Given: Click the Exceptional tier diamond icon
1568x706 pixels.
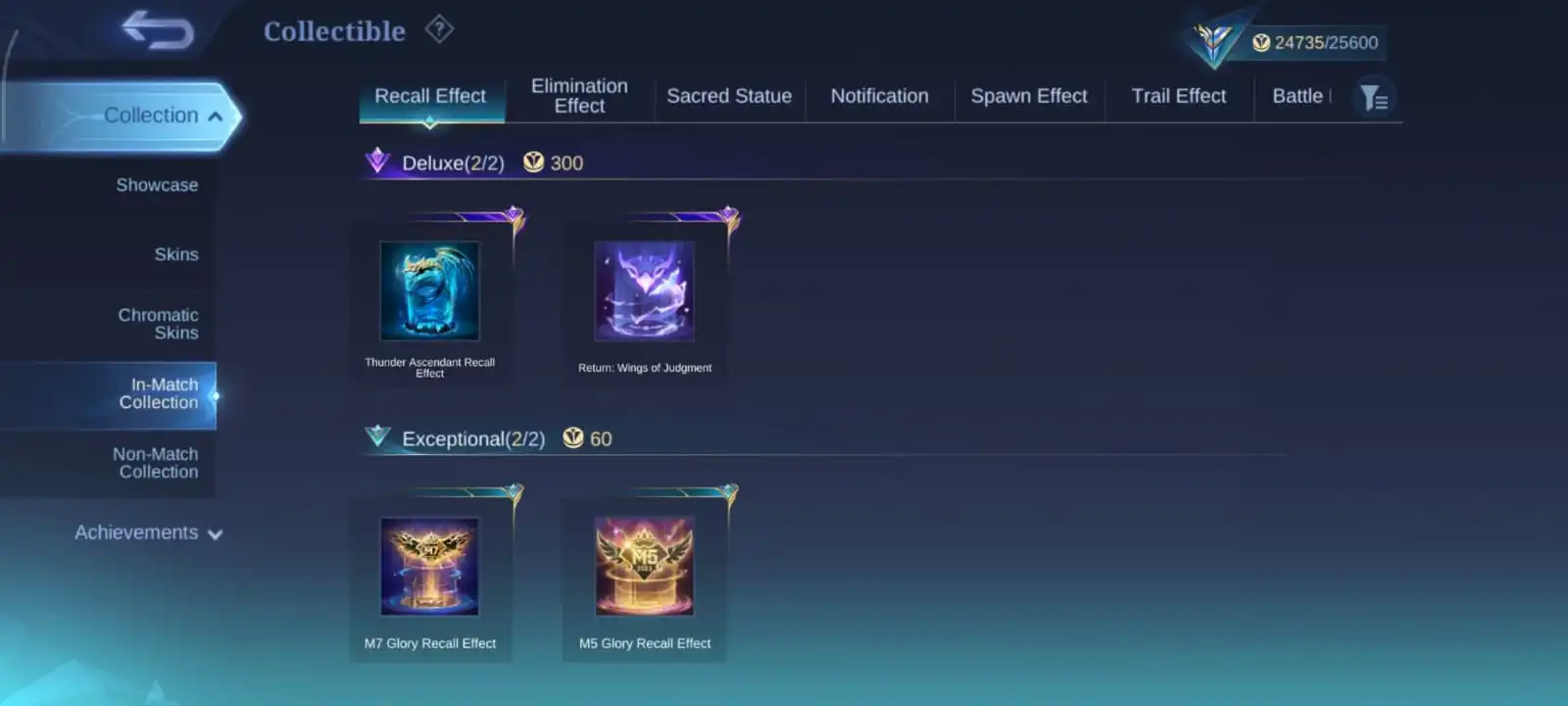Looking at the screenshot, I should point(377,436).
